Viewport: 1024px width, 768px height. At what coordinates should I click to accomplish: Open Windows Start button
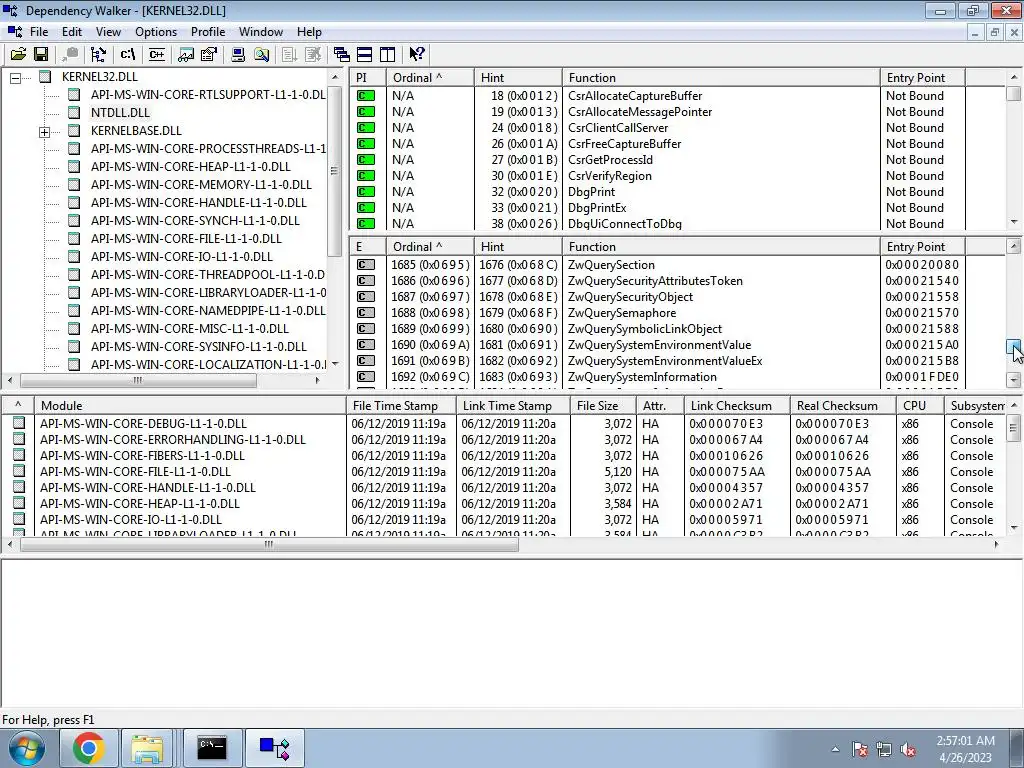[x=27, y=748]
